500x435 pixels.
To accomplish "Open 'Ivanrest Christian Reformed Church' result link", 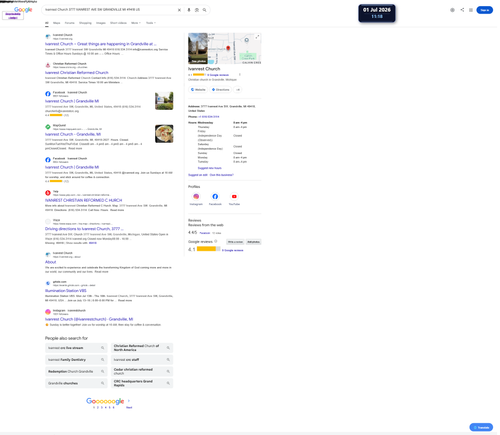I will pos(77,73).
